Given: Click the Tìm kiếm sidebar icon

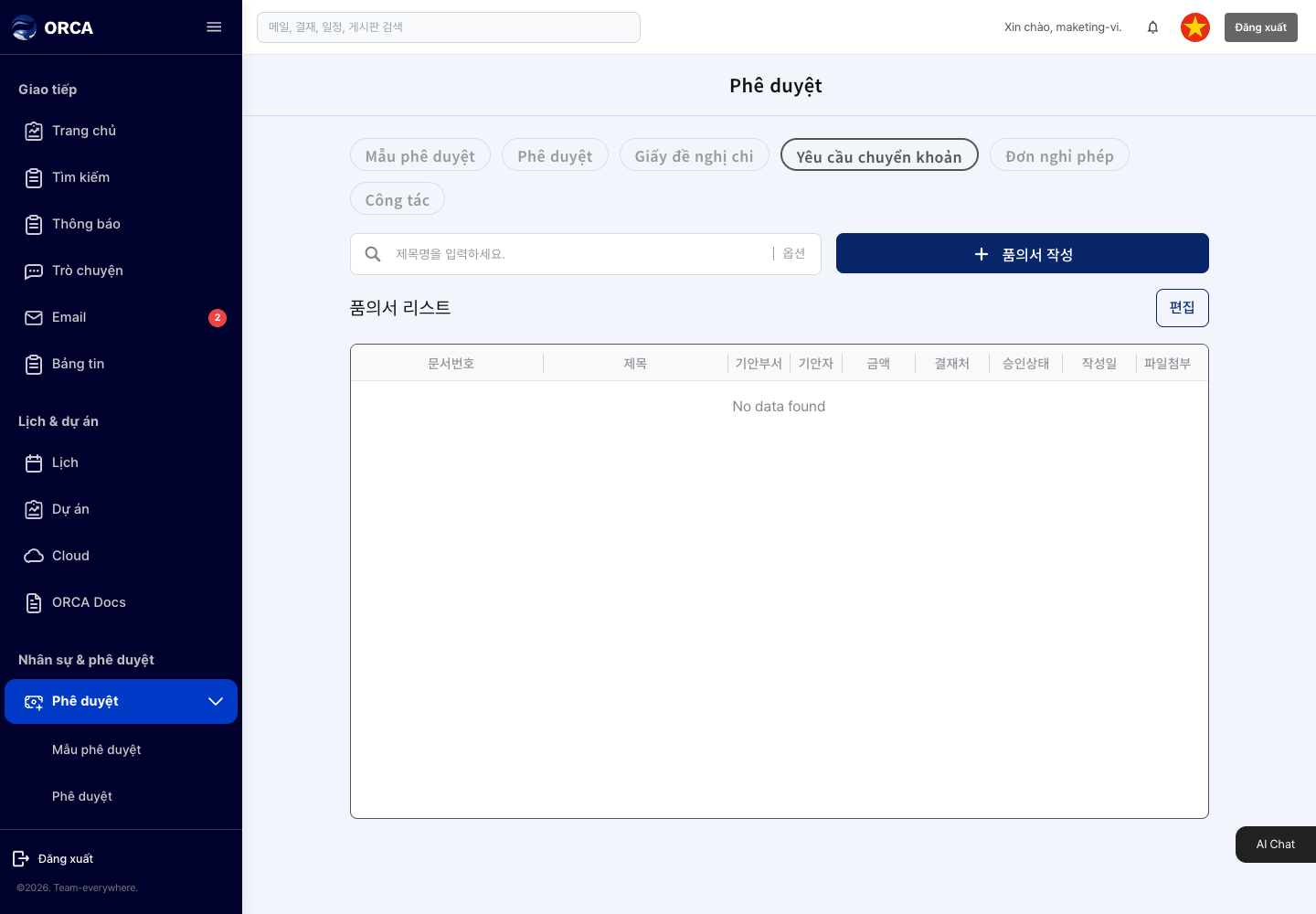Looking at the screenshot, I should click(34, 178).
